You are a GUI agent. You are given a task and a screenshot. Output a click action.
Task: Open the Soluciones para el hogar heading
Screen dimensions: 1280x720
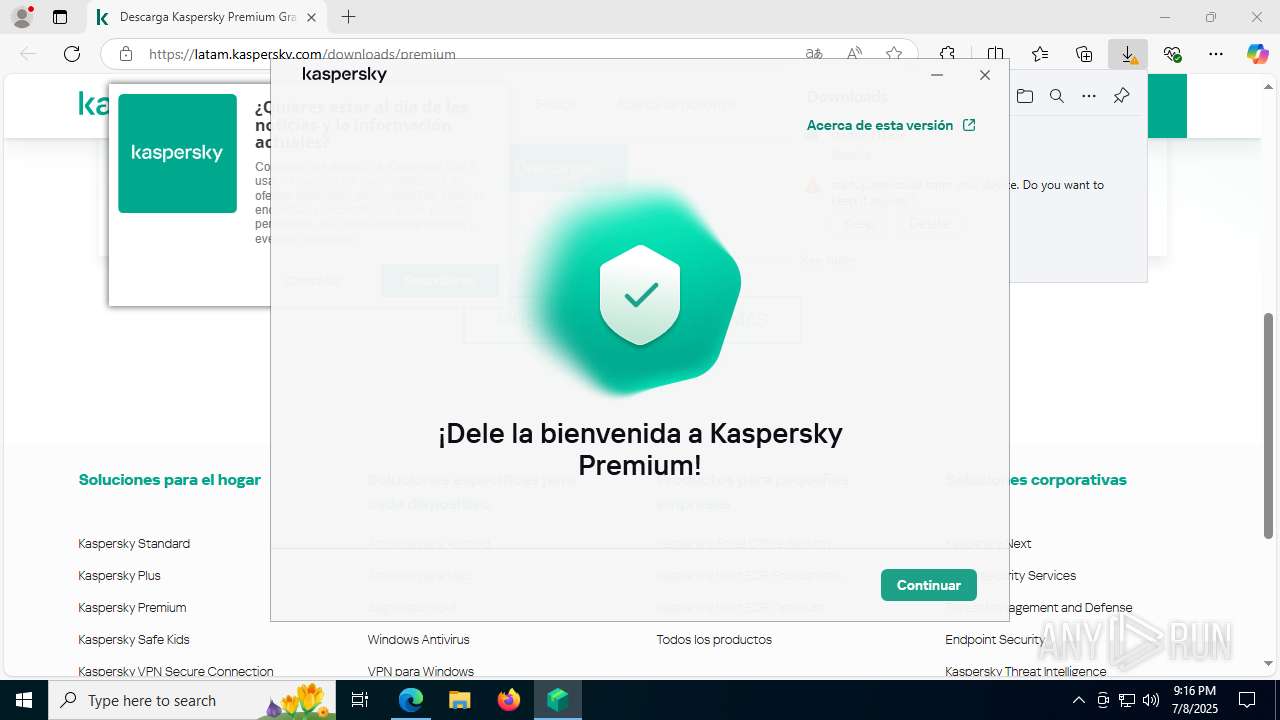pos(170,480)
